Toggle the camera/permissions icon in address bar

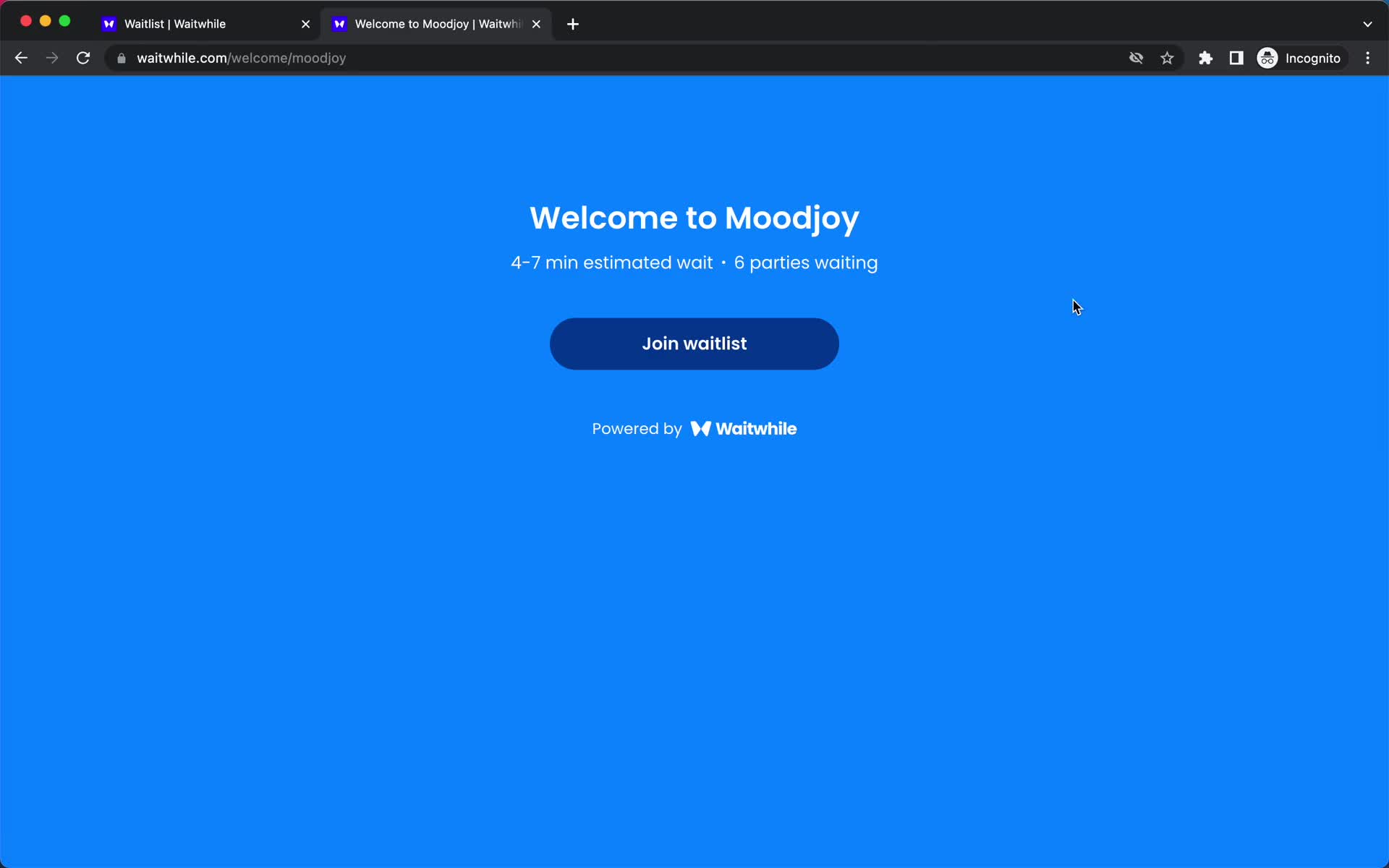click(1136, 58)
